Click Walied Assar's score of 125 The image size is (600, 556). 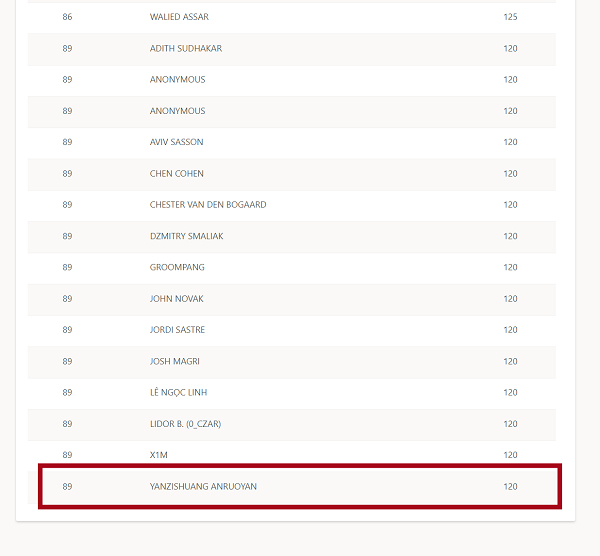(510, 17)
